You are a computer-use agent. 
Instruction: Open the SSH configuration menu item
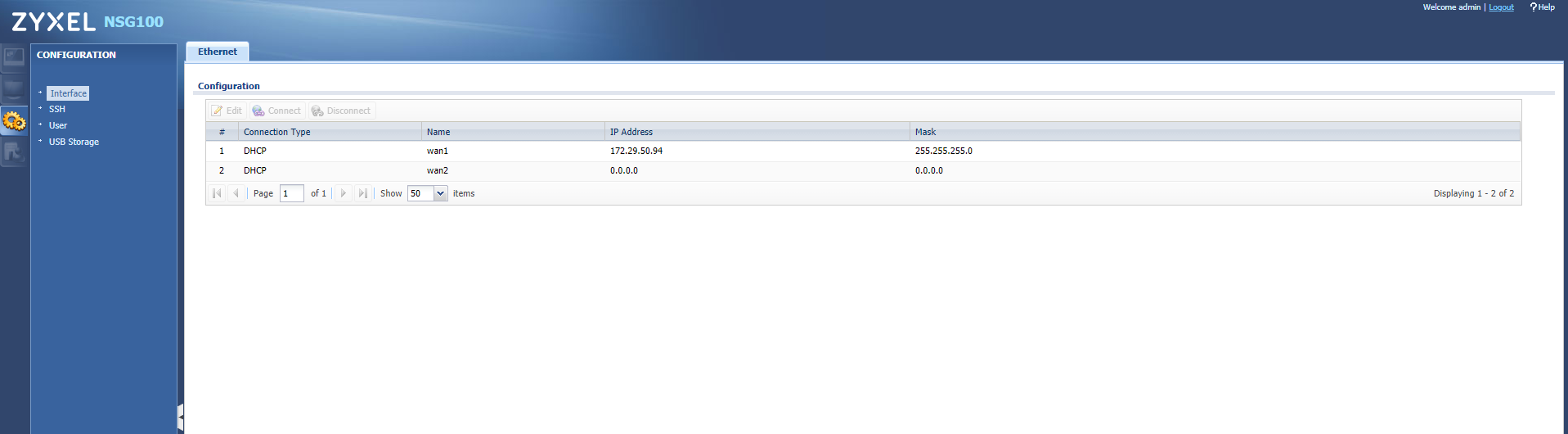56,109
